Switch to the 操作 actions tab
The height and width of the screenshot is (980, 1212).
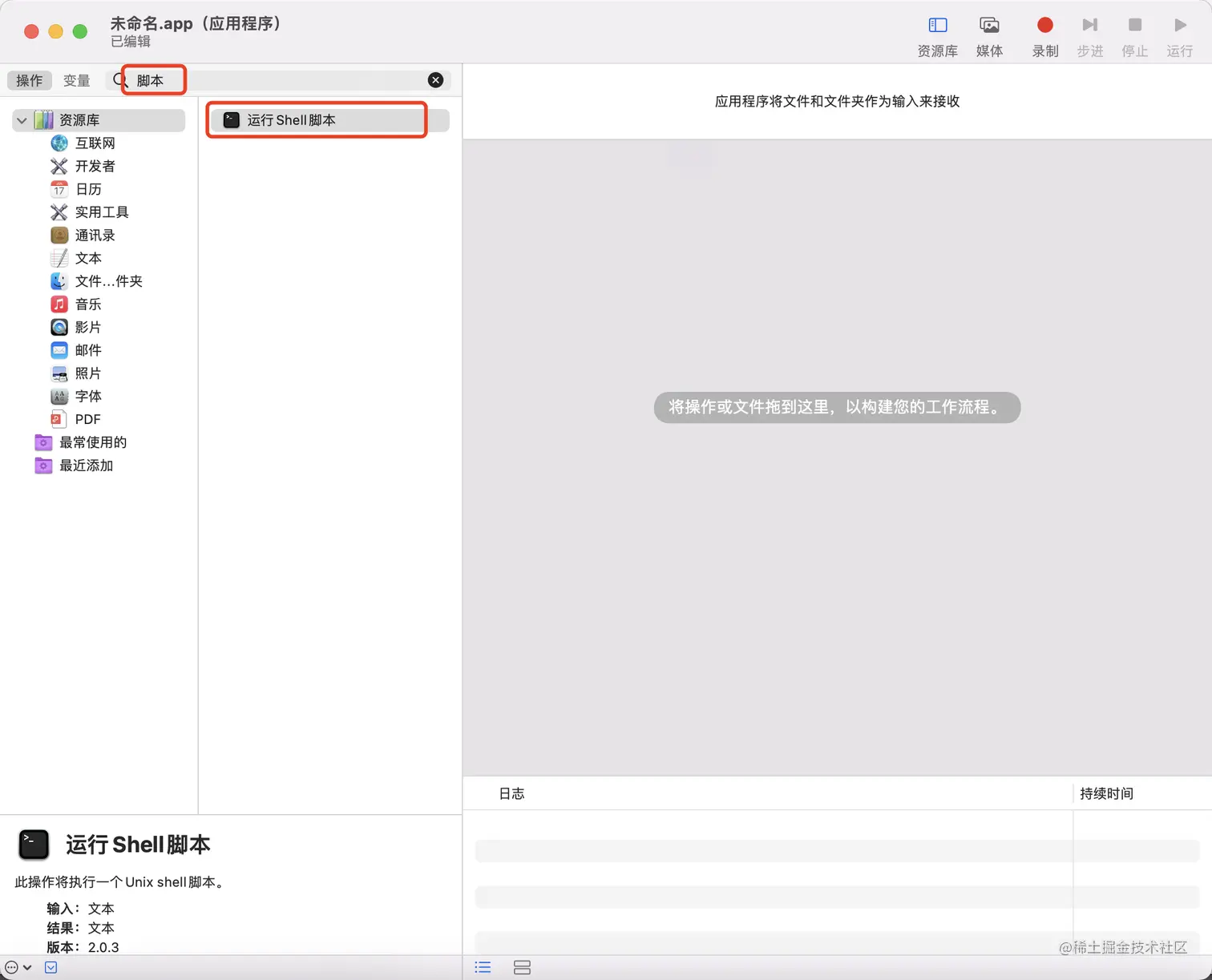[x=30, y=80]
